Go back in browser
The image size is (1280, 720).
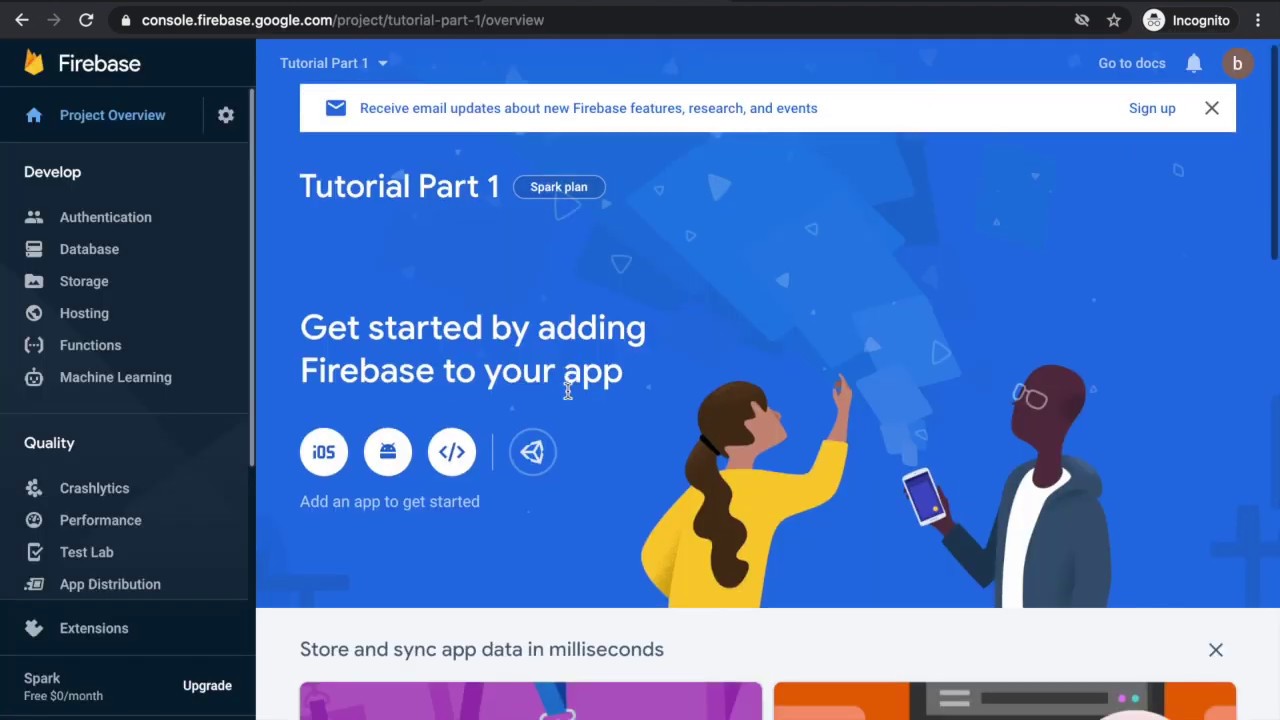[22, 20]
